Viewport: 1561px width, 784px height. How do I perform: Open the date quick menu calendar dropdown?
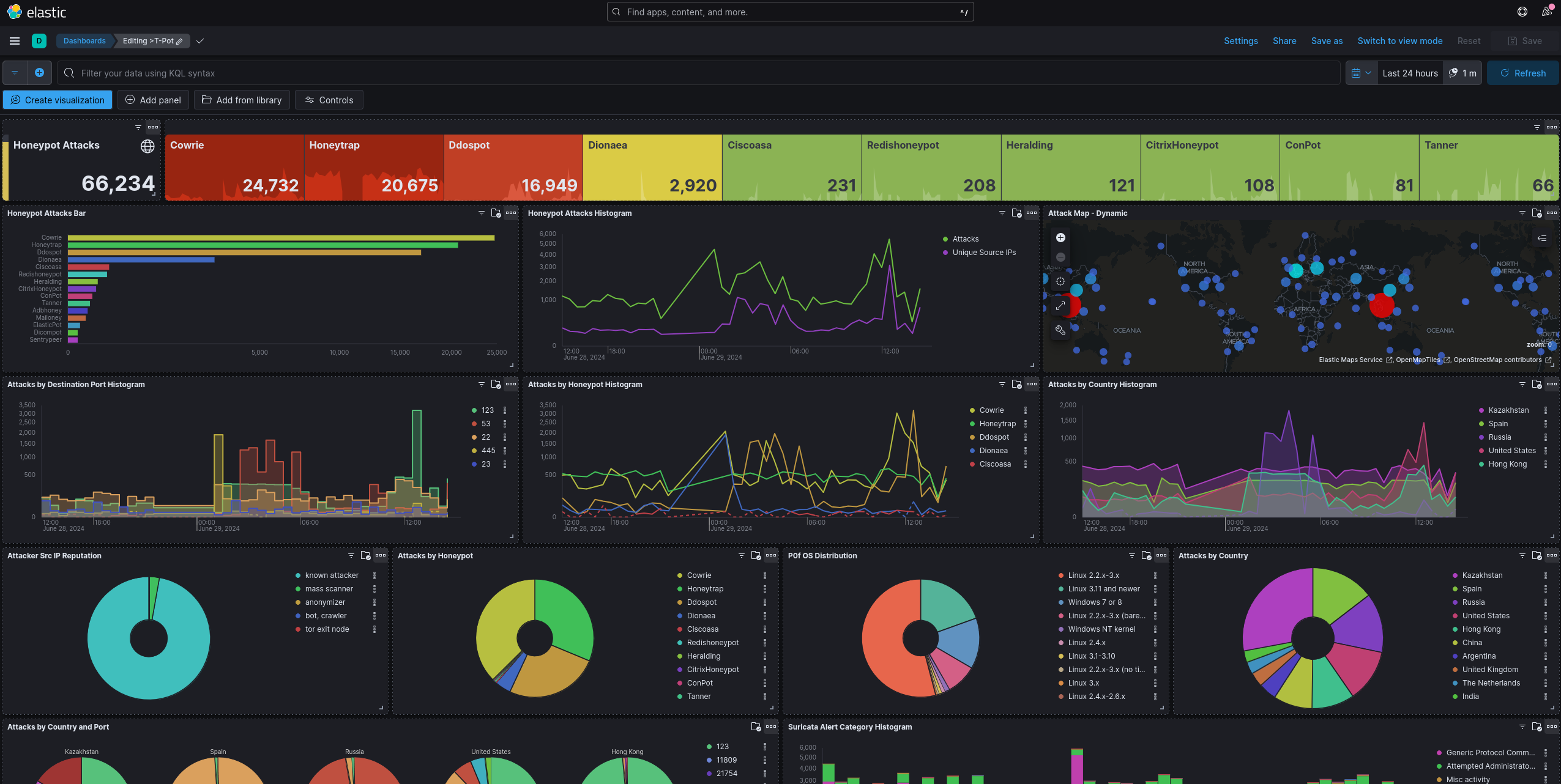coord(1361,73)
